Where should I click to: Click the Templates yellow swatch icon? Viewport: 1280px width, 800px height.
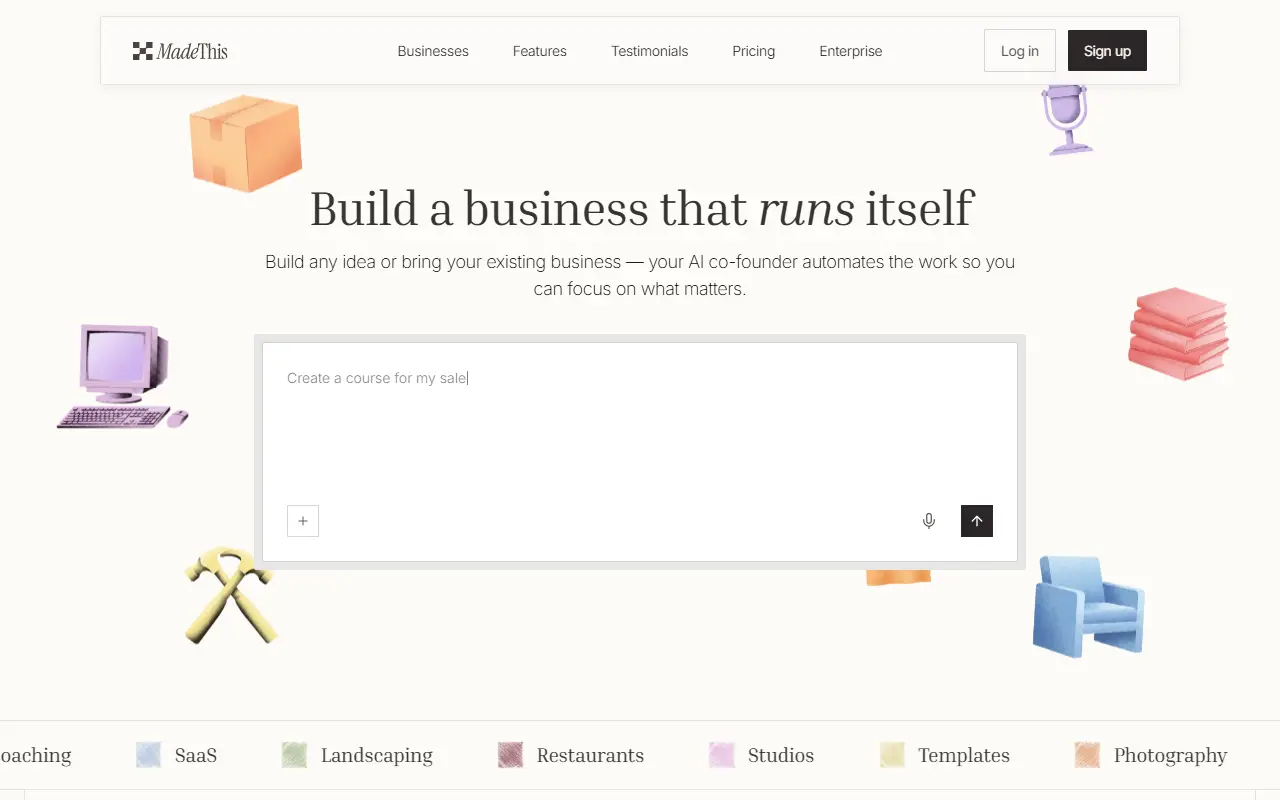tap(893, 755)
